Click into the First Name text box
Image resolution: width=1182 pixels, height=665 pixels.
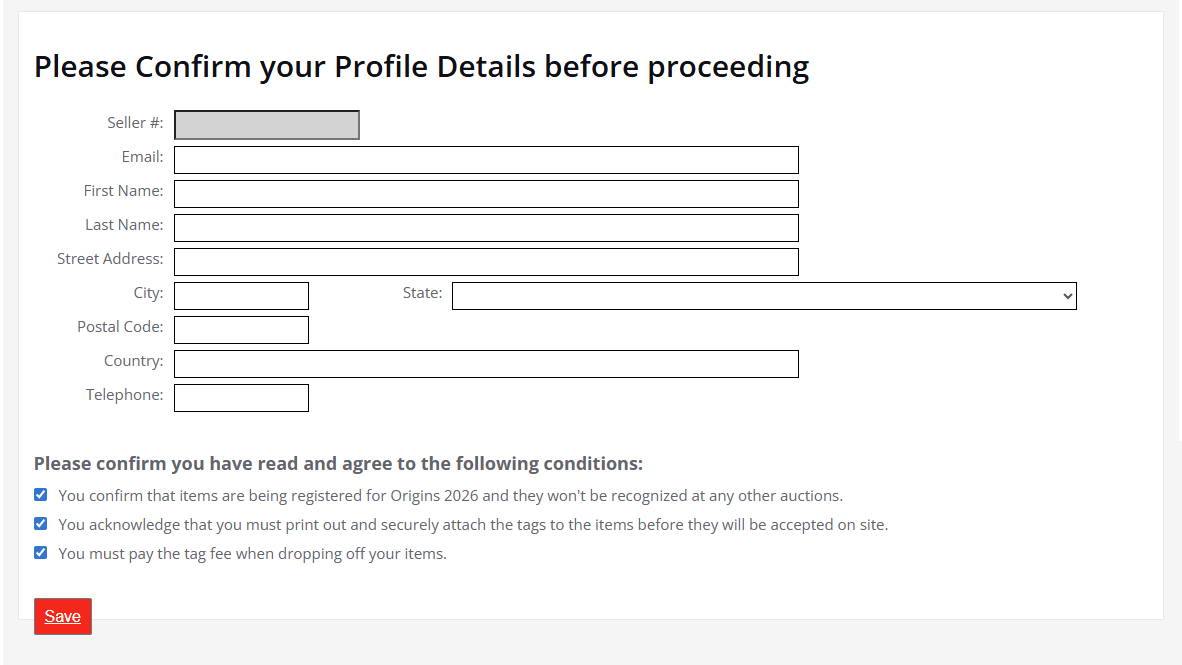(x=486, y=194)
